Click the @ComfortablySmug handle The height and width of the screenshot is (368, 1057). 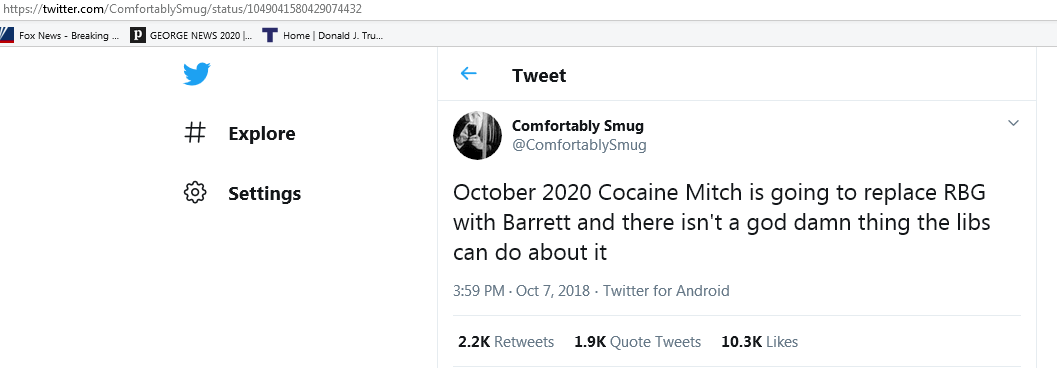(x=579, y=145)
